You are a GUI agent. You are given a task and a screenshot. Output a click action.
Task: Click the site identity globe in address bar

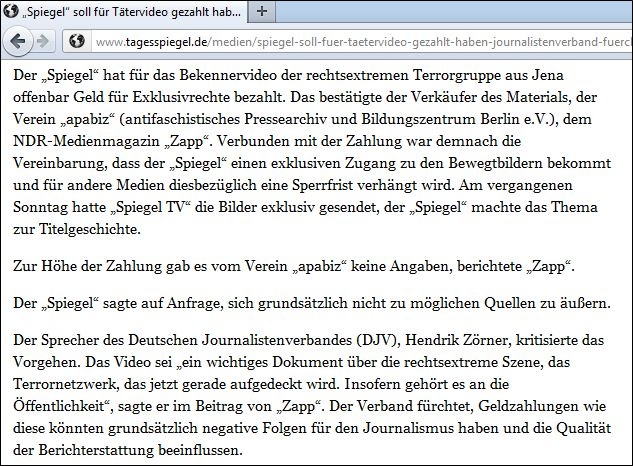click(77, 41)
